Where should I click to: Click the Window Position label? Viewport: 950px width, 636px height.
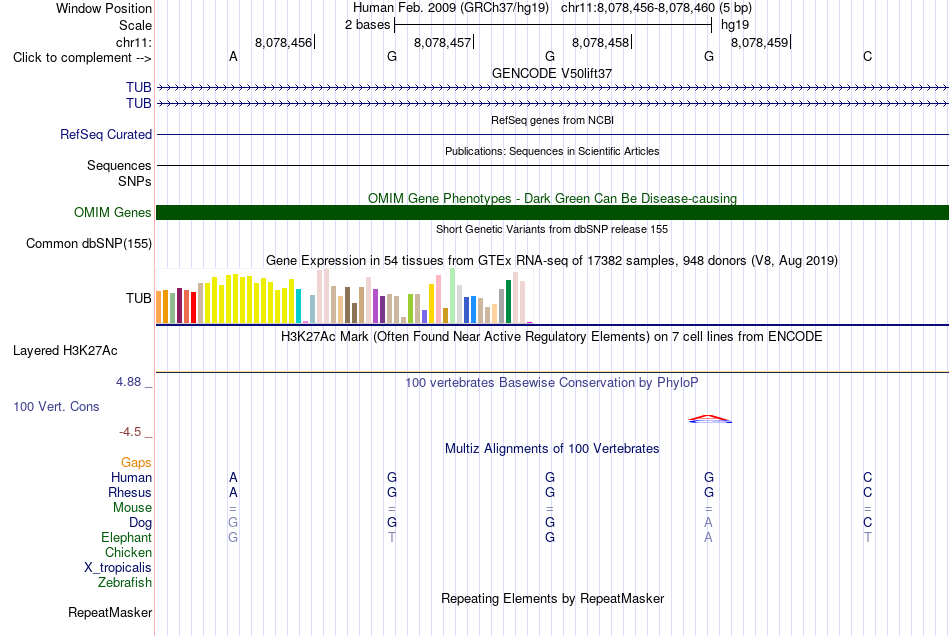click(104, 8)
